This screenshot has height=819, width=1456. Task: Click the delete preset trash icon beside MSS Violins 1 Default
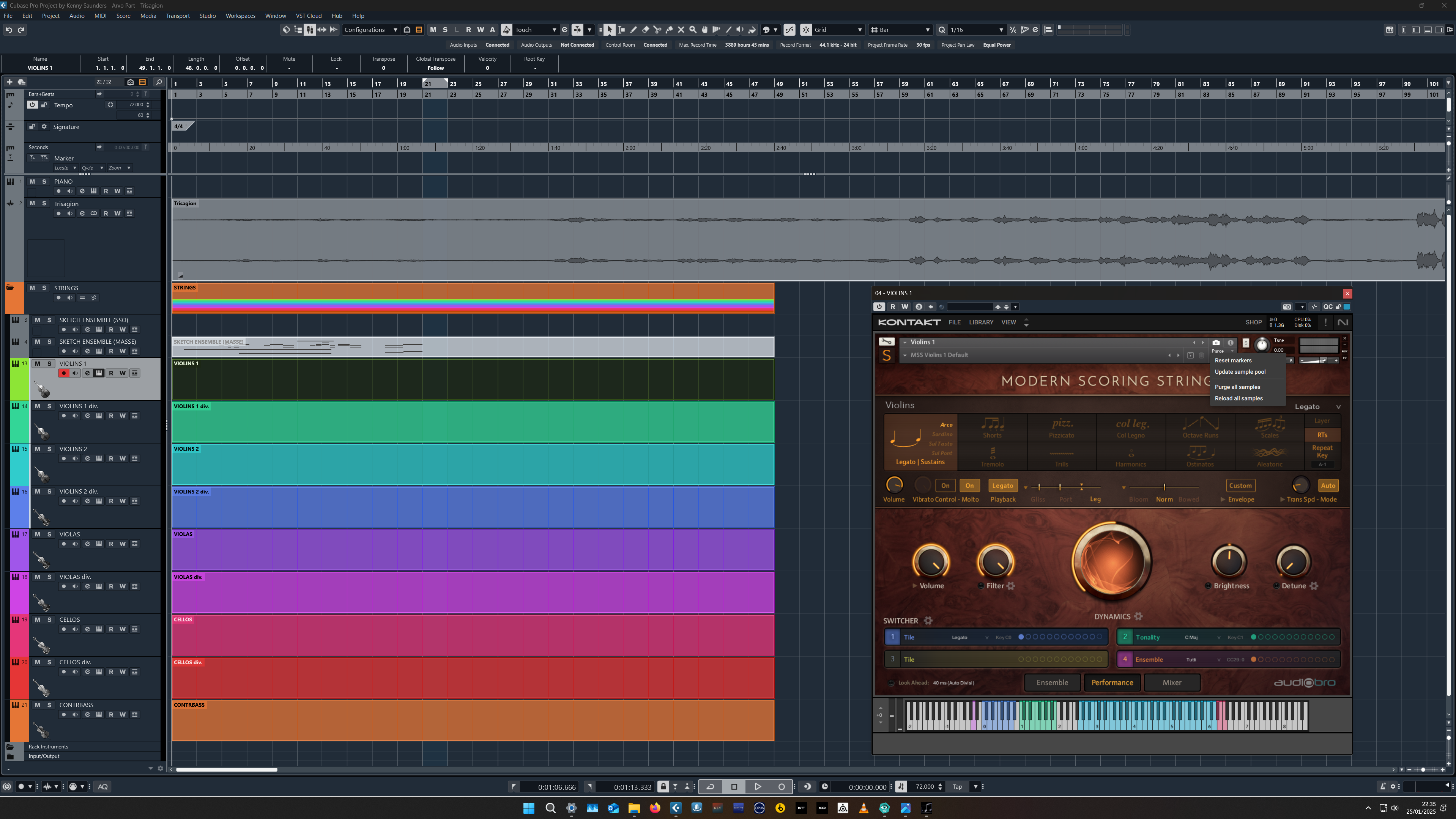click(x=1202, y=355)
